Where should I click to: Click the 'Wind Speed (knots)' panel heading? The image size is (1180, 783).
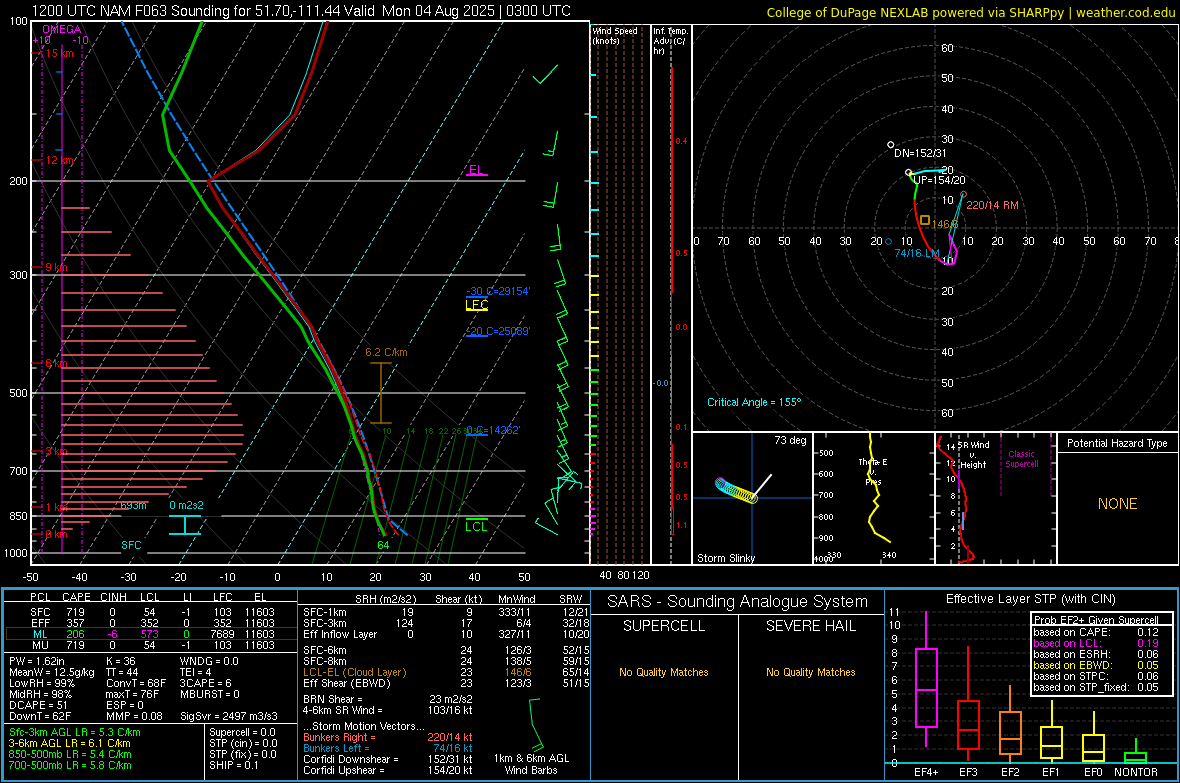[615, 35]
